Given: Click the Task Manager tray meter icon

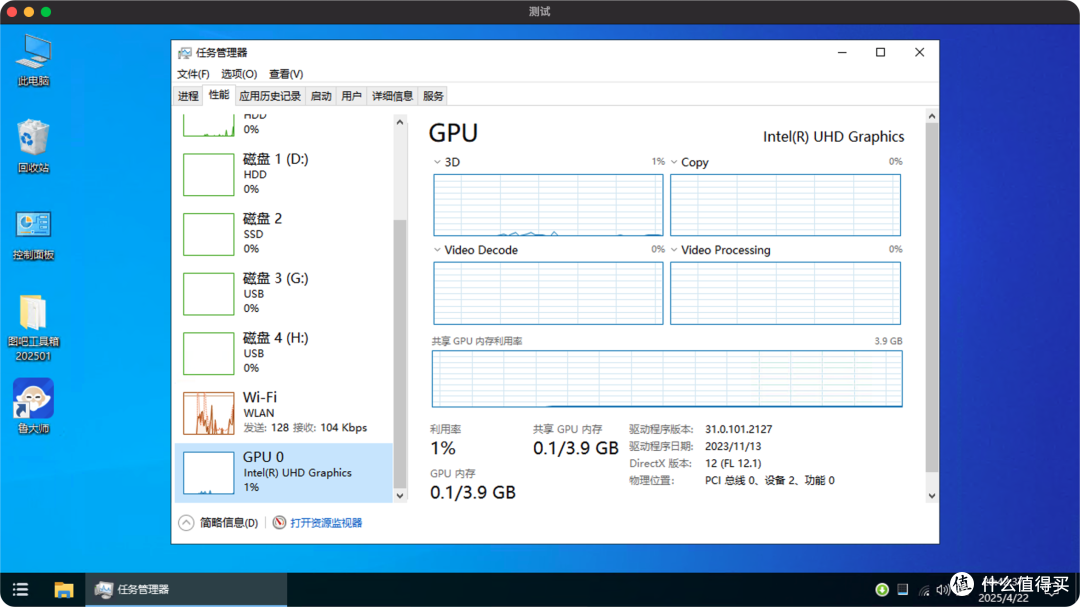Looking at the screenshot, I should click(902, 589).
